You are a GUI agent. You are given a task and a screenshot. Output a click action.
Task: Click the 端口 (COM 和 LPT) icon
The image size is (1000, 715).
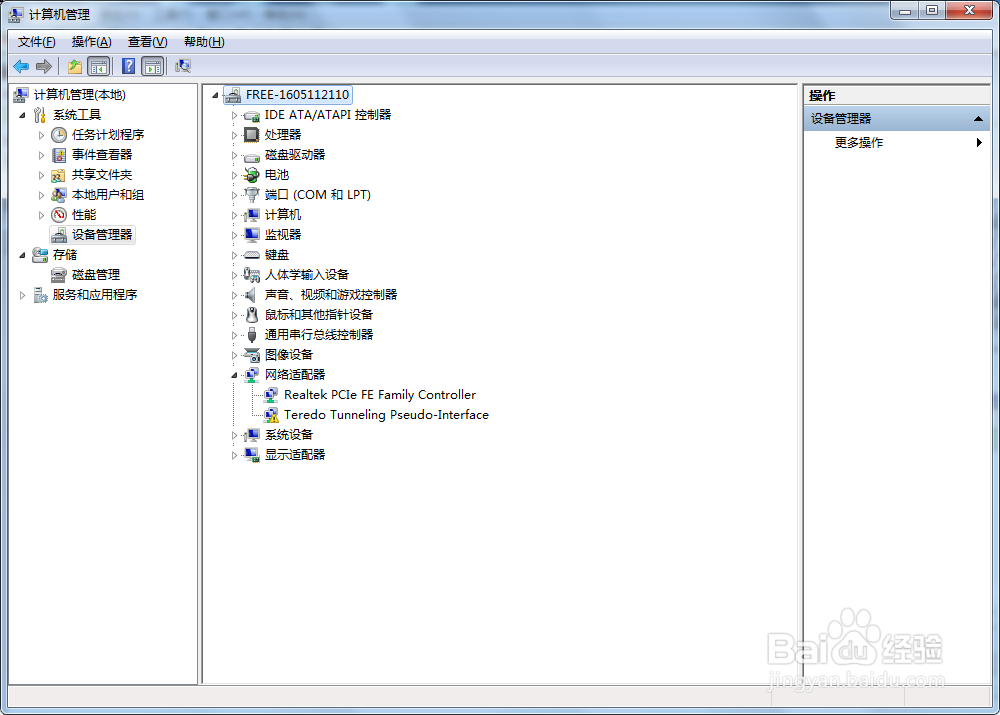coord(252,195)
